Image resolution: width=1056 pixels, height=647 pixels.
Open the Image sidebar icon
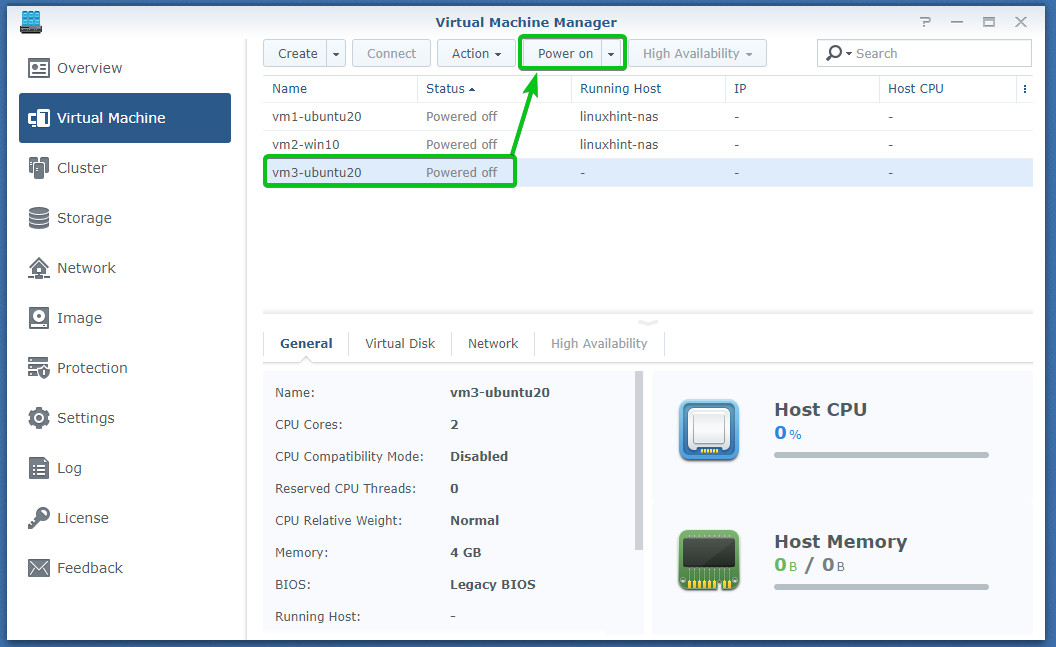[39, 318]
